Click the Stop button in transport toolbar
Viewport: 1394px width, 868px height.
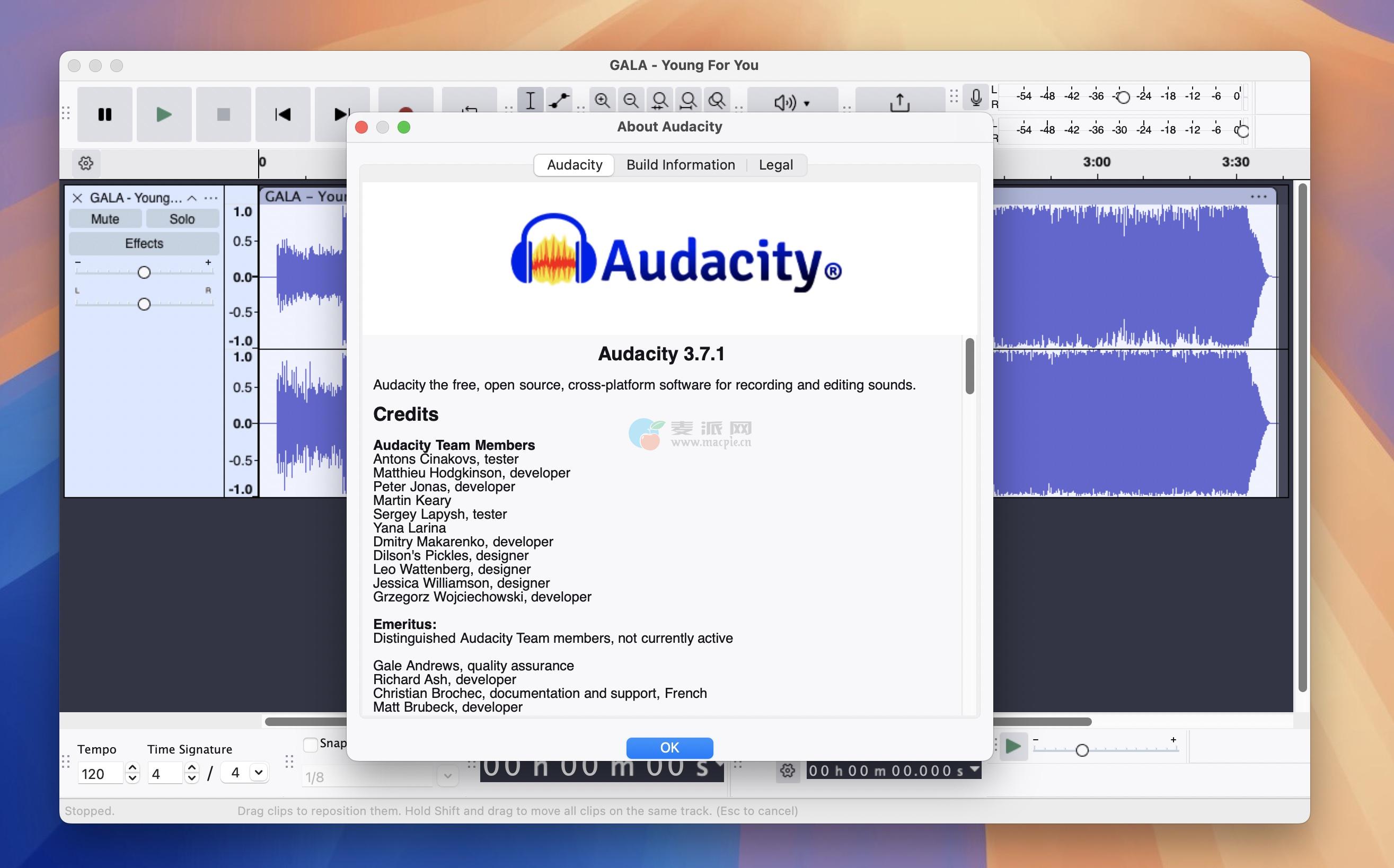click(x=223, y=114)
